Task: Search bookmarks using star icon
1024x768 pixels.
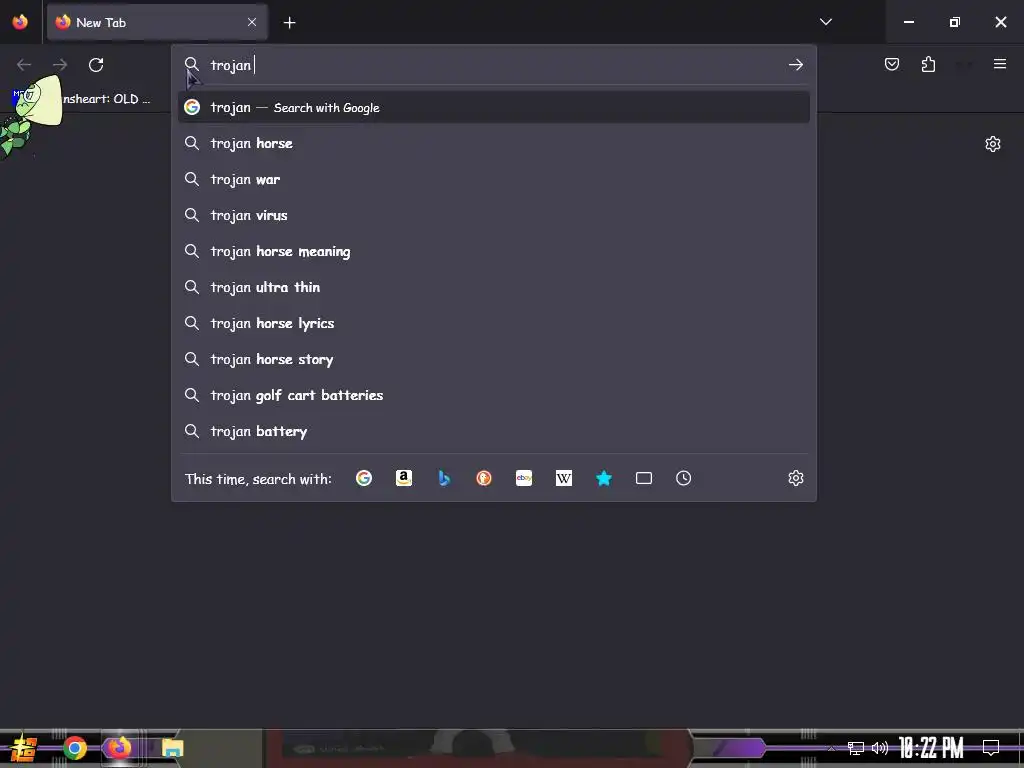Action: (x=604, y=478)
